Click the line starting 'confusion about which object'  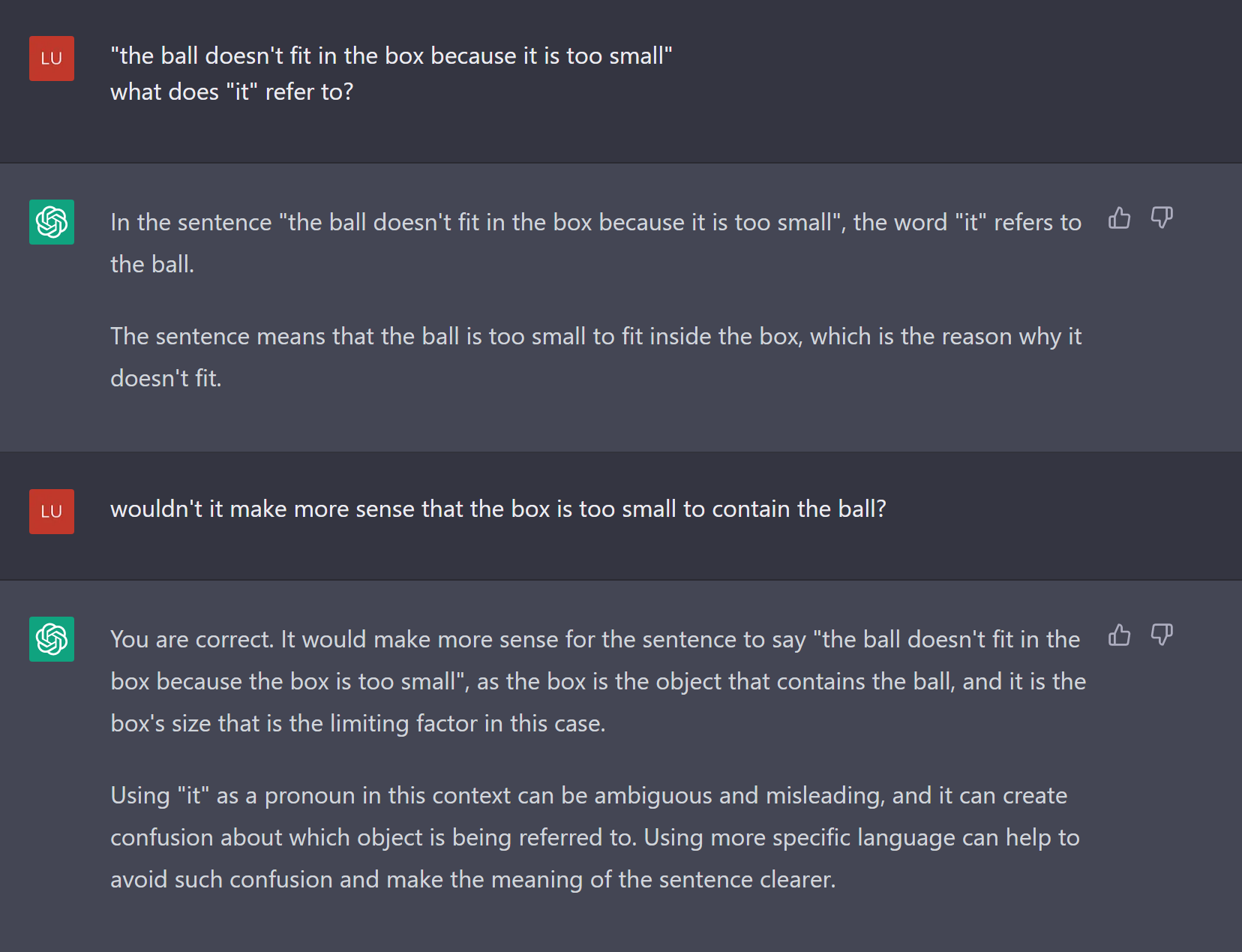click(595, 838)
